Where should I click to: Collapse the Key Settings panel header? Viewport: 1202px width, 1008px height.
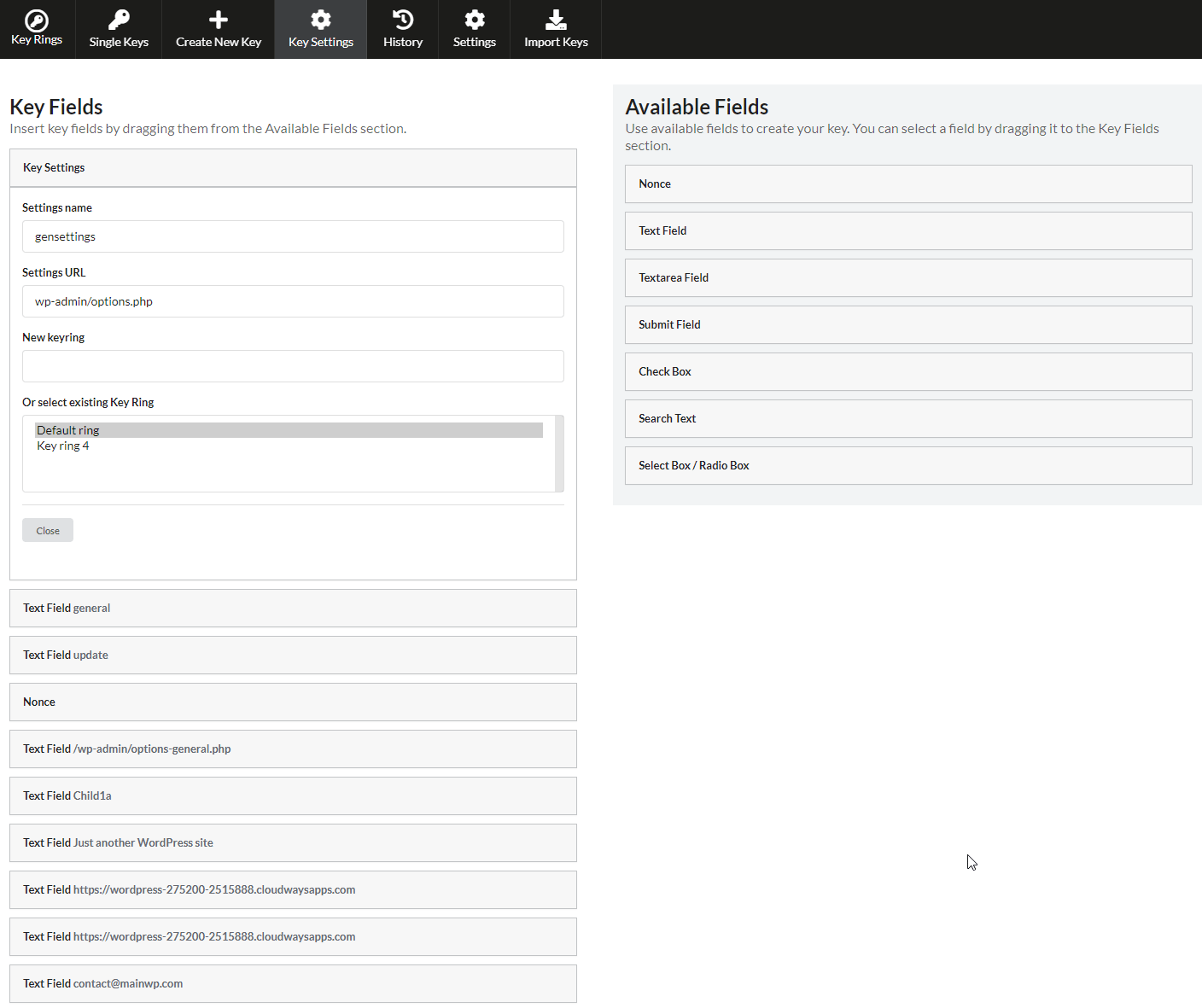(293, 168)
